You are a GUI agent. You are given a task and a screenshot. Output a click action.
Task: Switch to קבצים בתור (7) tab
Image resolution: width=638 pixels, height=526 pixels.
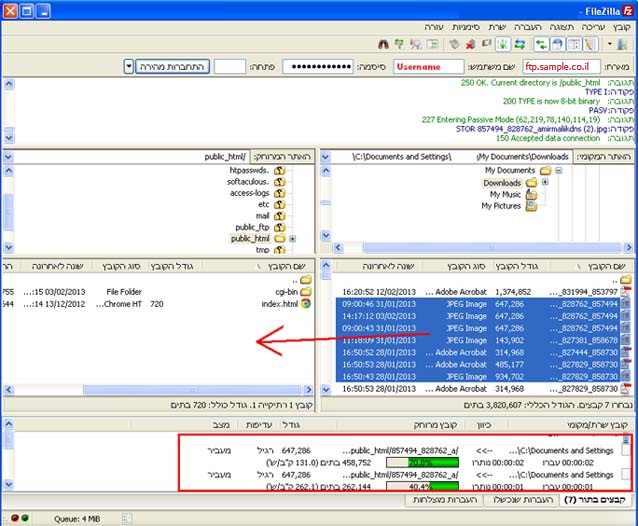pos(595,500)
